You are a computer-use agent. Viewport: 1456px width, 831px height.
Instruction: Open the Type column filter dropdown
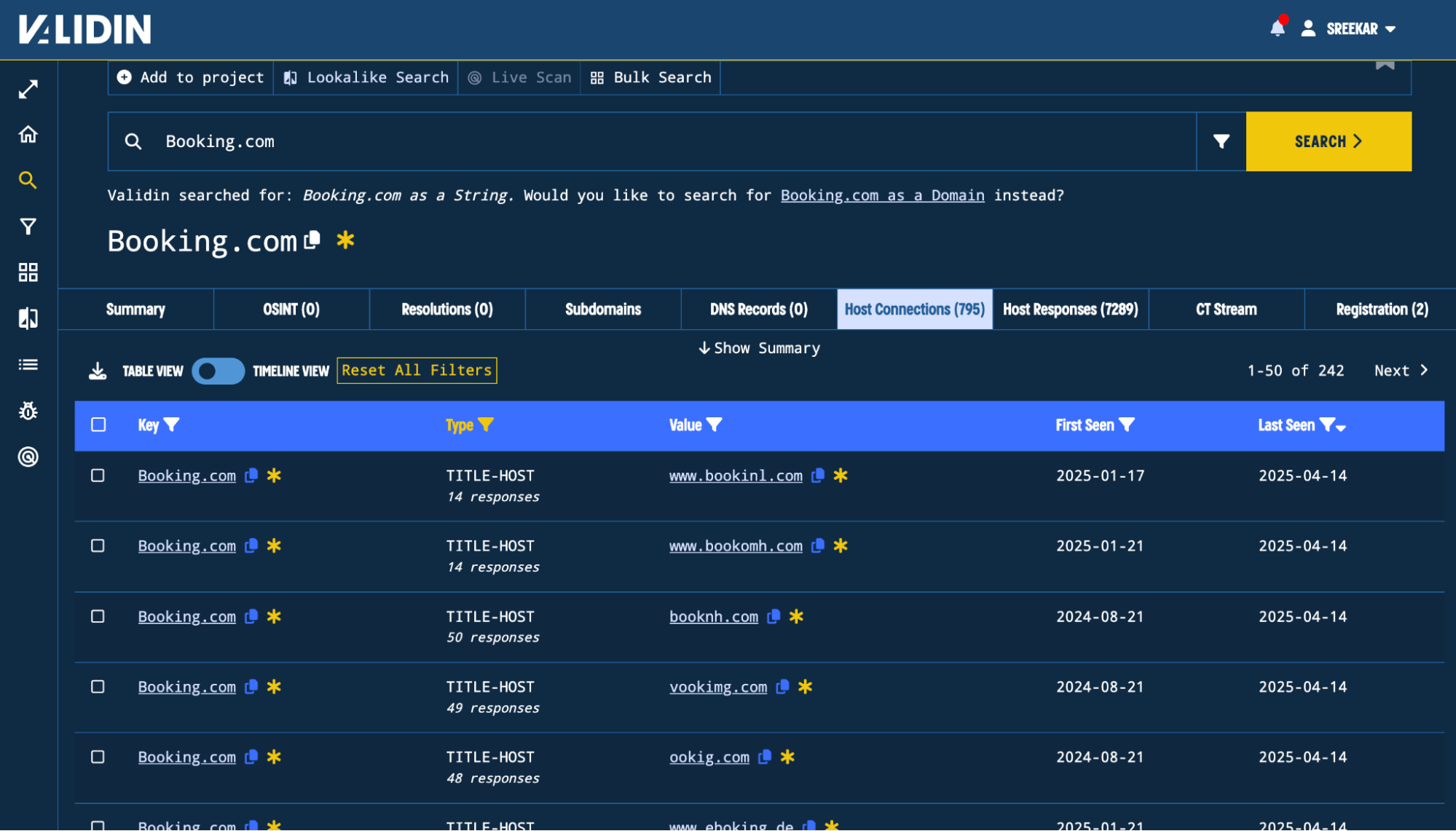tap(488, 425)
